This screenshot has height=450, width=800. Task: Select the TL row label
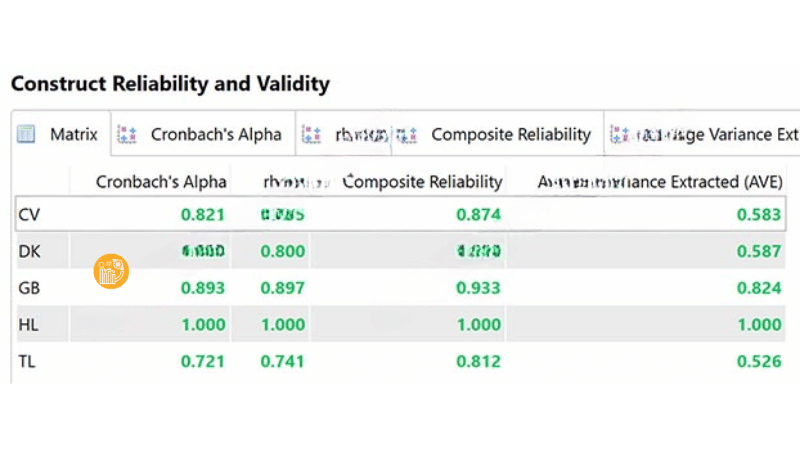[x=28, y=361]
